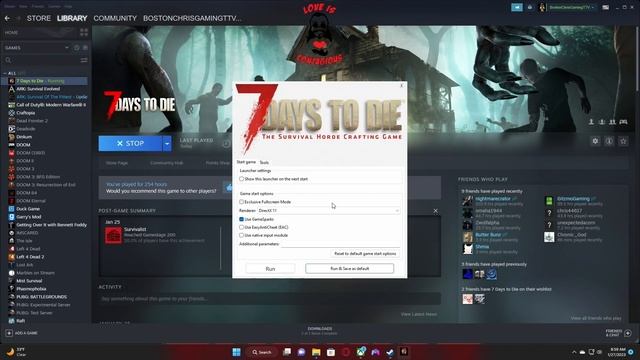
Task: Switch to the Start game tab
Action: click(246, 162)
